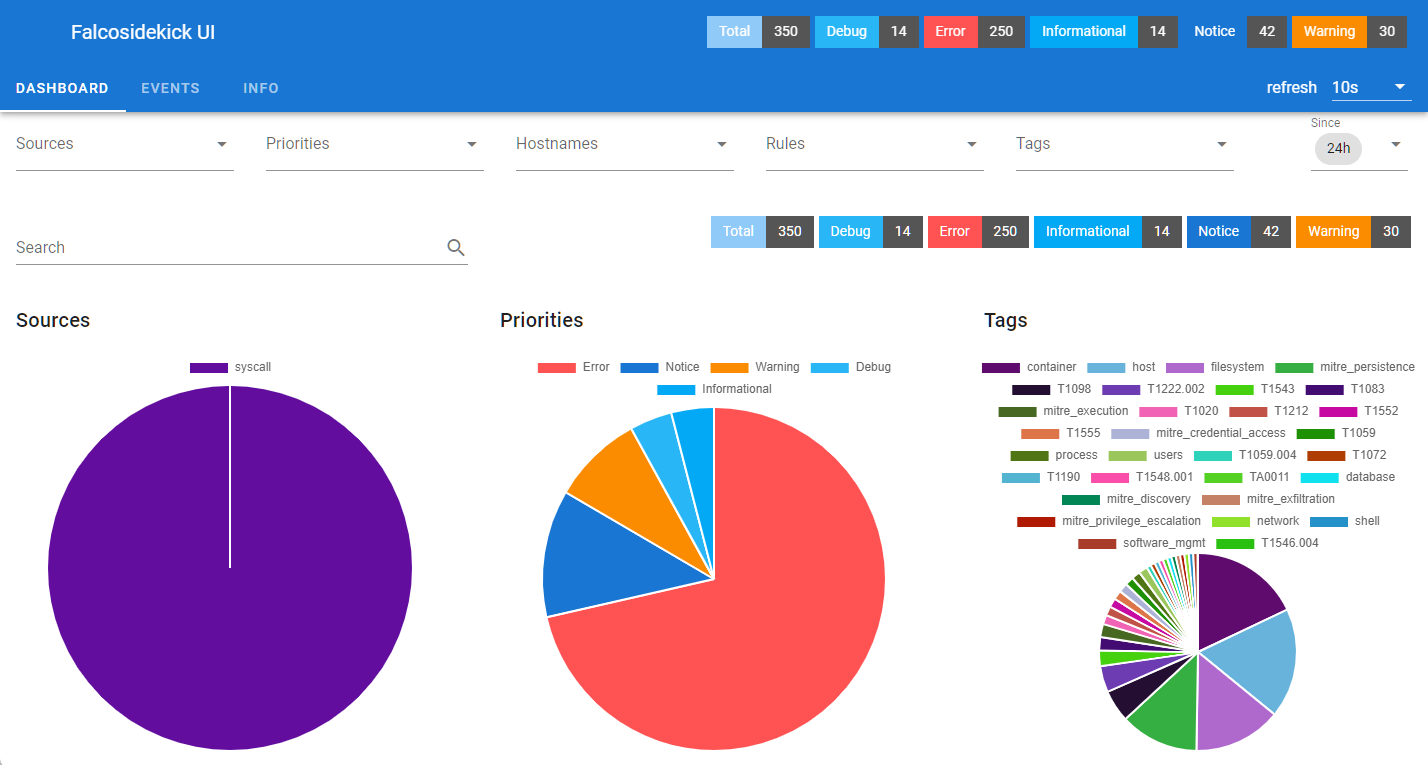The image size is (1428, 765).
Task: Toggle the T1222.002 tag legend entry
Action: pos(1153,389)
